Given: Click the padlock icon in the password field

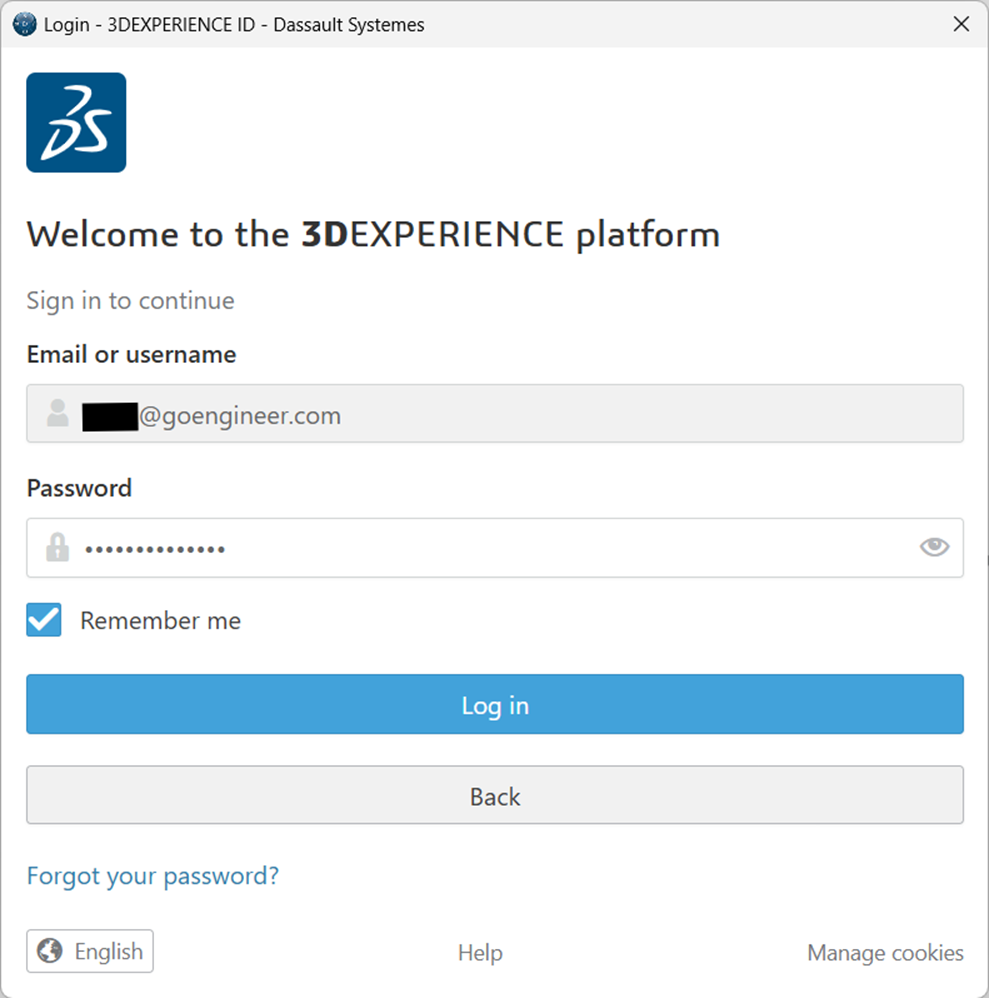Looking at the screenshot, I should pyautogui.click(x=57, y=547).
